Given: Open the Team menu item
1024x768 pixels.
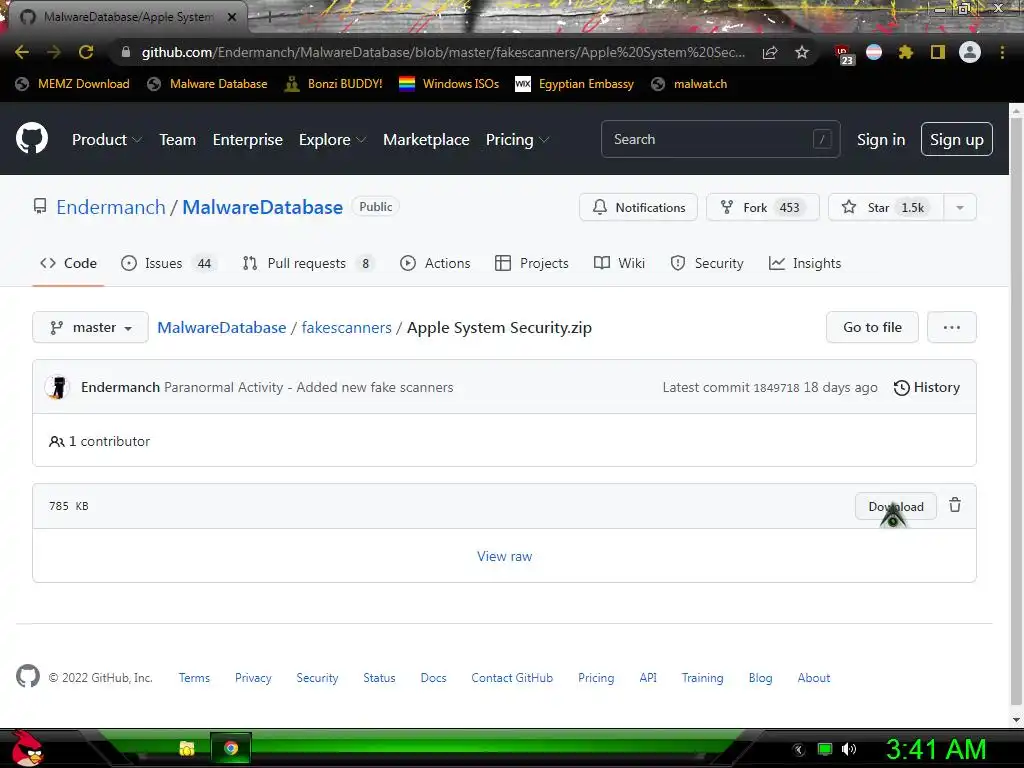Looking at the screenshot, I should point(178,140).
